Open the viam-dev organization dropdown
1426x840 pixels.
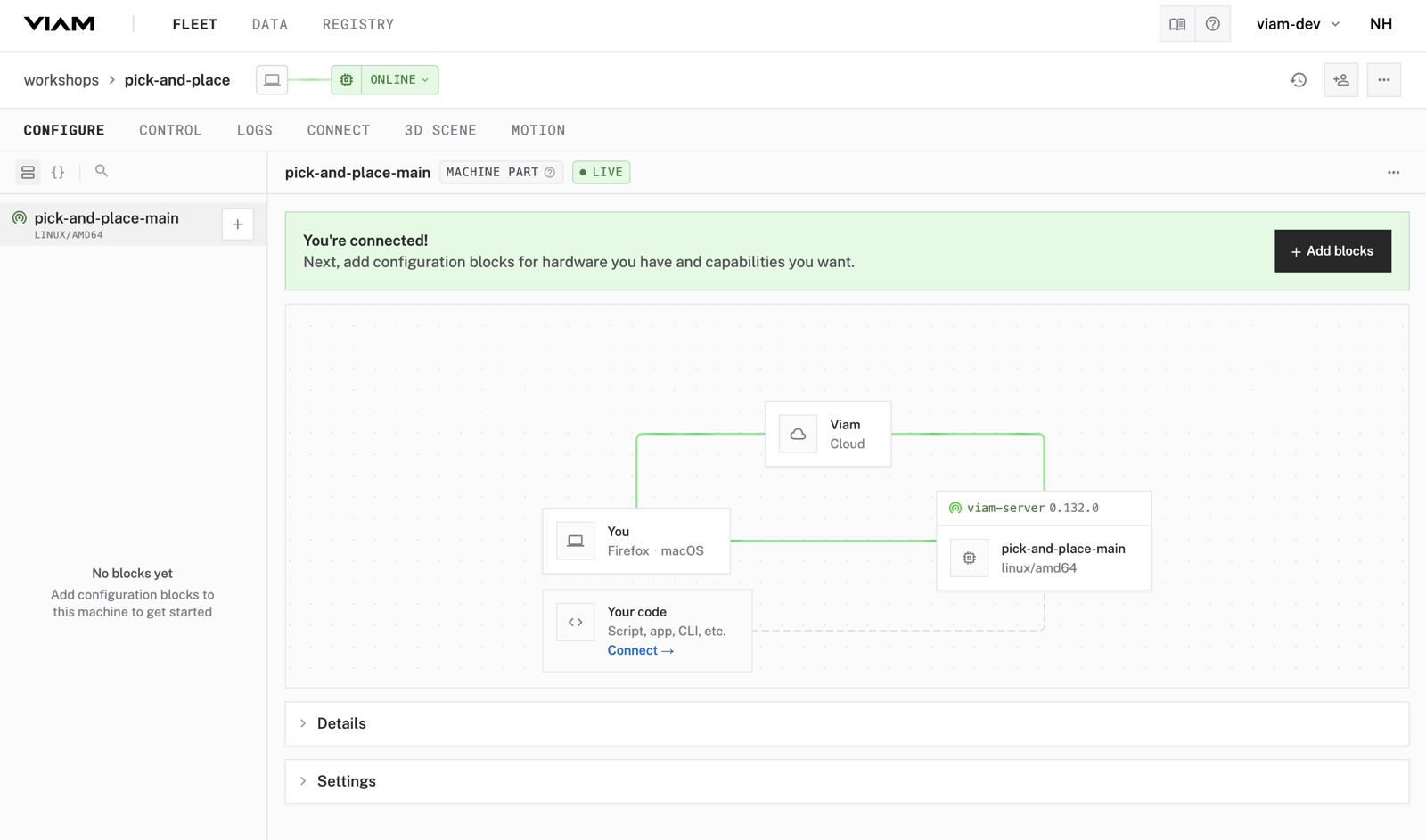coord(1298,24)
